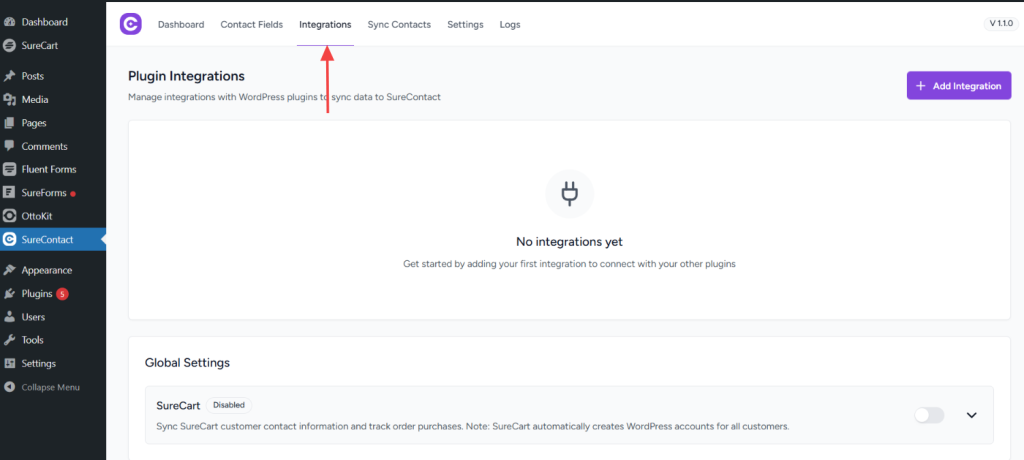Click the Add Integration button
The width and height of the screenshot is (1024, 460).
coord(958,86)
